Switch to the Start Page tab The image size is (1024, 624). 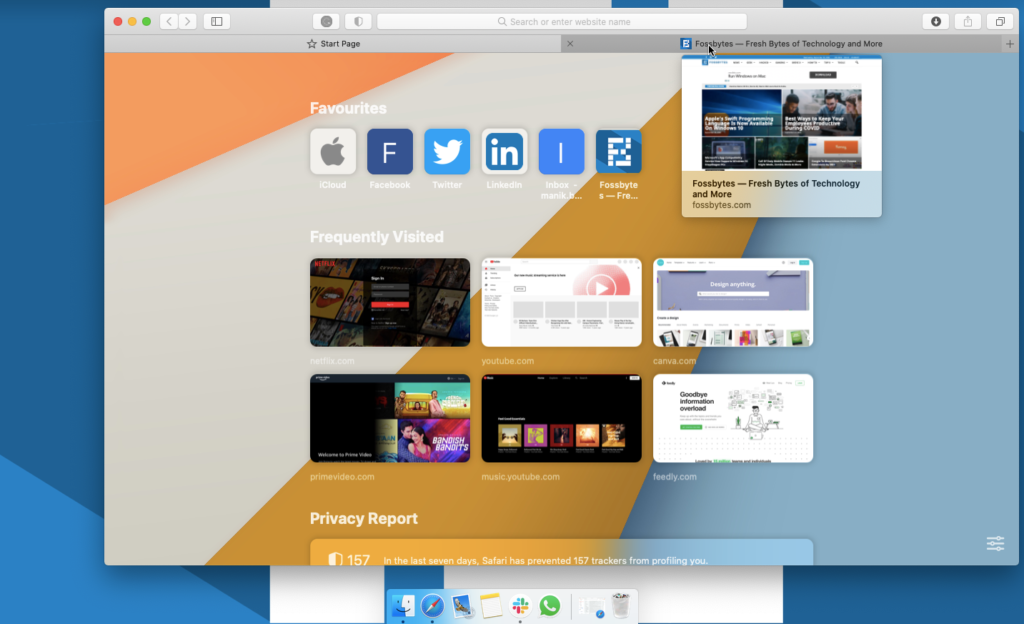coord(333,44)
